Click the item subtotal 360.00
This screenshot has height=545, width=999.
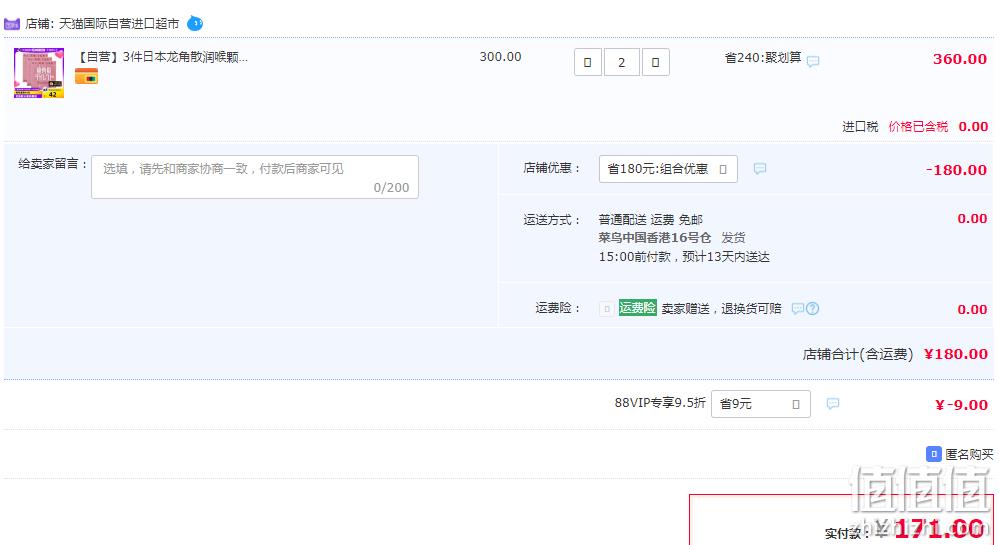[x=959, y=59]
